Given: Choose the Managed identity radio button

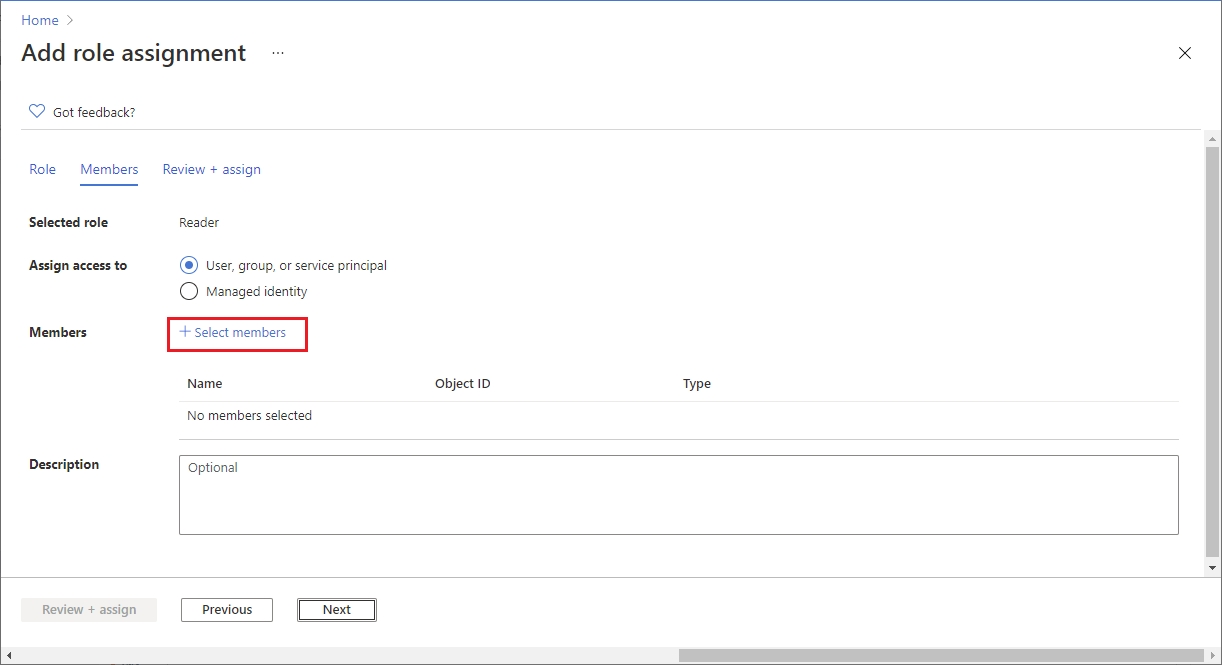Looking at the screenshot, I should click(189, 292).
